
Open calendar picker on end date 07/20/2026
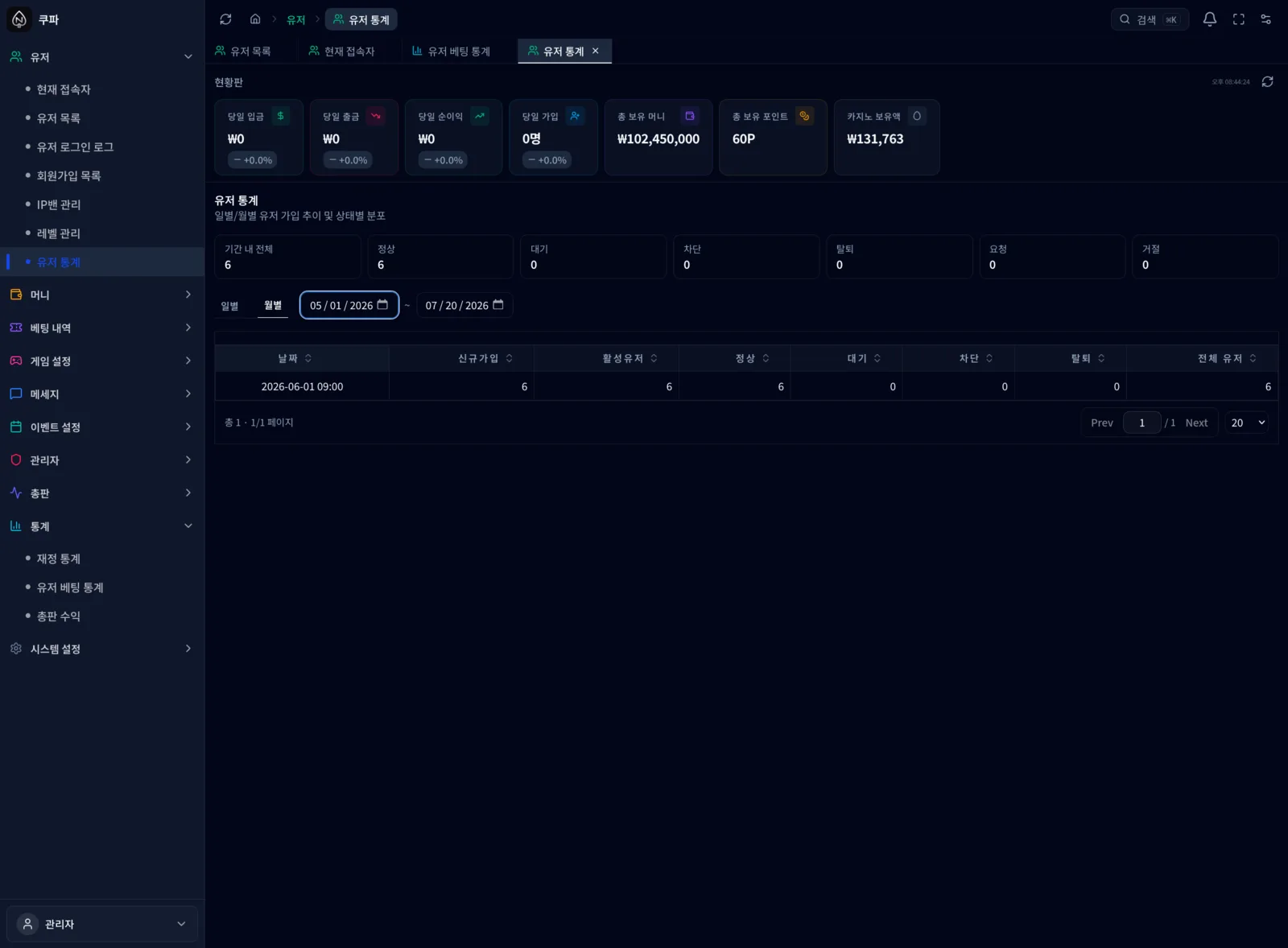pos(498,305)
